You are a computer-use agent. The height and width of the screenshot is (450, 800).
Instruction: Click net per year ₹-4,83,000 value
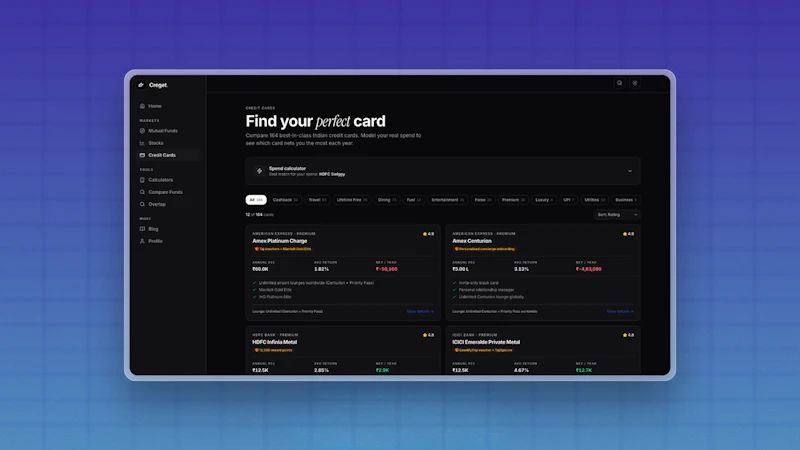[589, 269]
